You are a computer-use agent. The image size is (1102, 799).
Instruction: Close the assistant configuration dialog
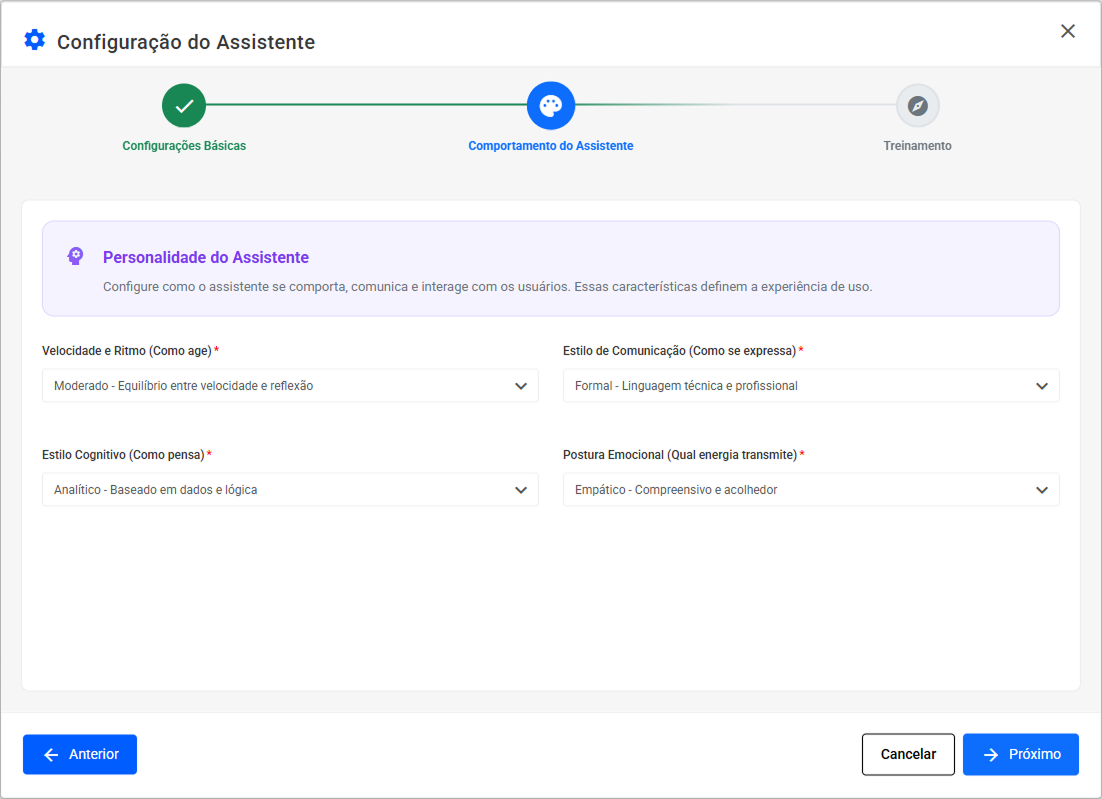pyautogui.click(x=1068, y=31)
